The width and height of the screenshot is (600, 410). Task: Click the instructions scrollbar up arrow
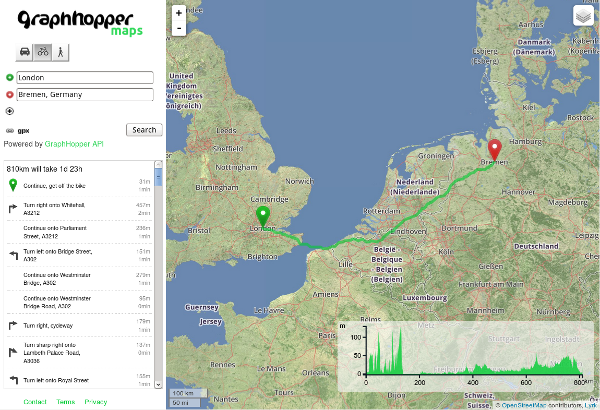coord(158,165)
